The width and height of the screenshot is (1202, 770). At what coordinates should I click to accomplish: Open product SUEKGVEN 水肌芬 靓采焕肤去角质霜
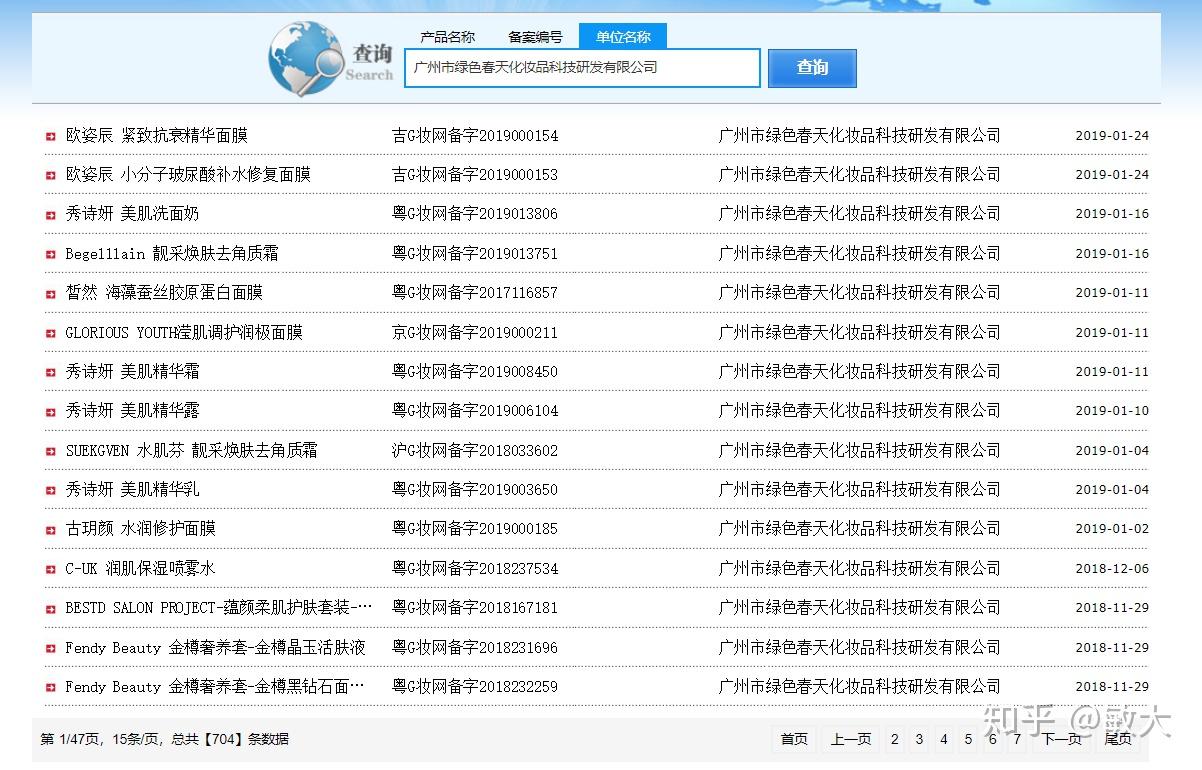[x=192, y=450]
